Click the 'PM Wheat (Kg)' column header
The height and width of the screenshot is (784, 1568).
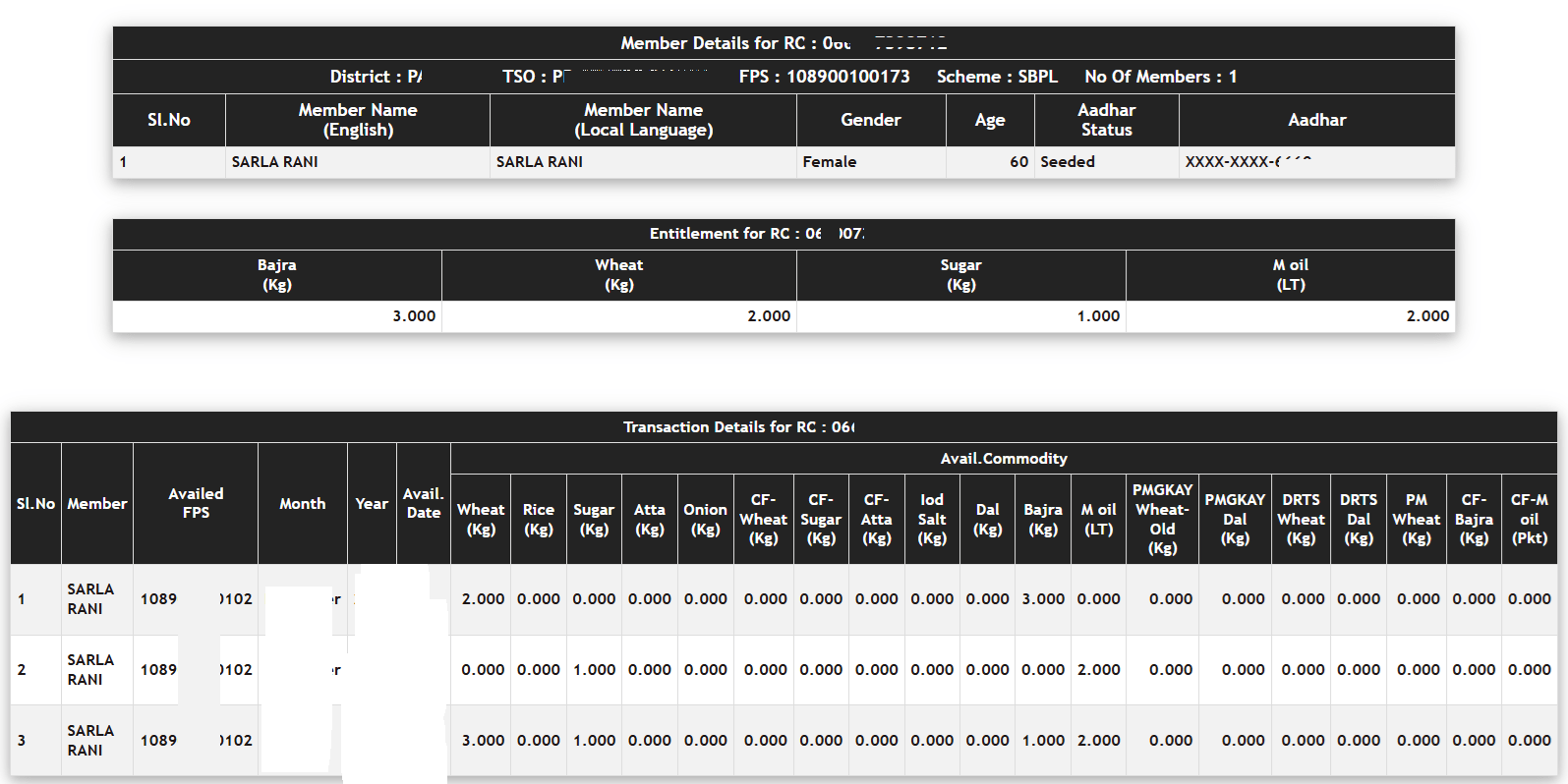pos(1417,520)
